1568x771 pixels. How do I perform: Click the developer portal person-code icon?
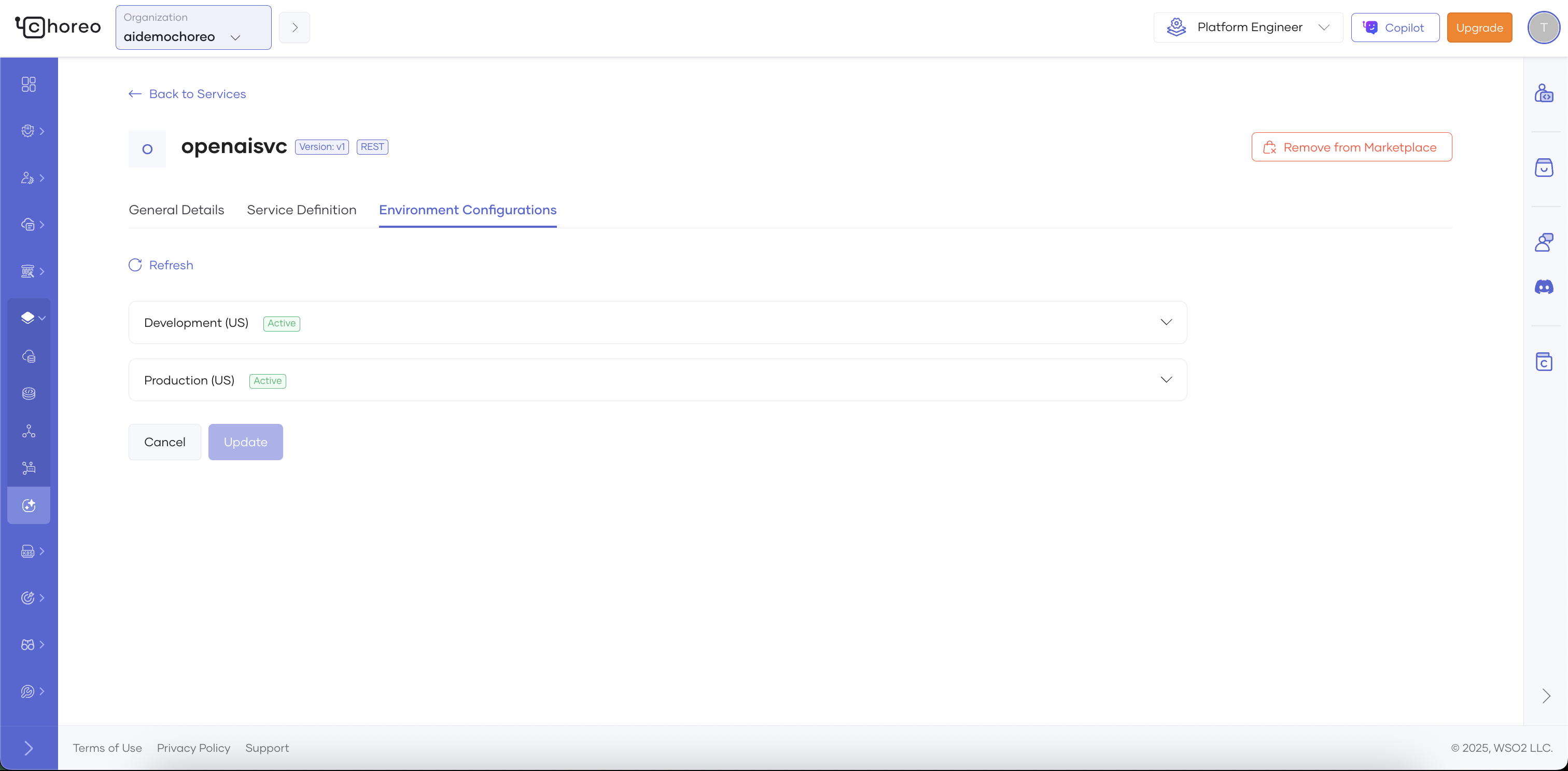[1544, 93]
